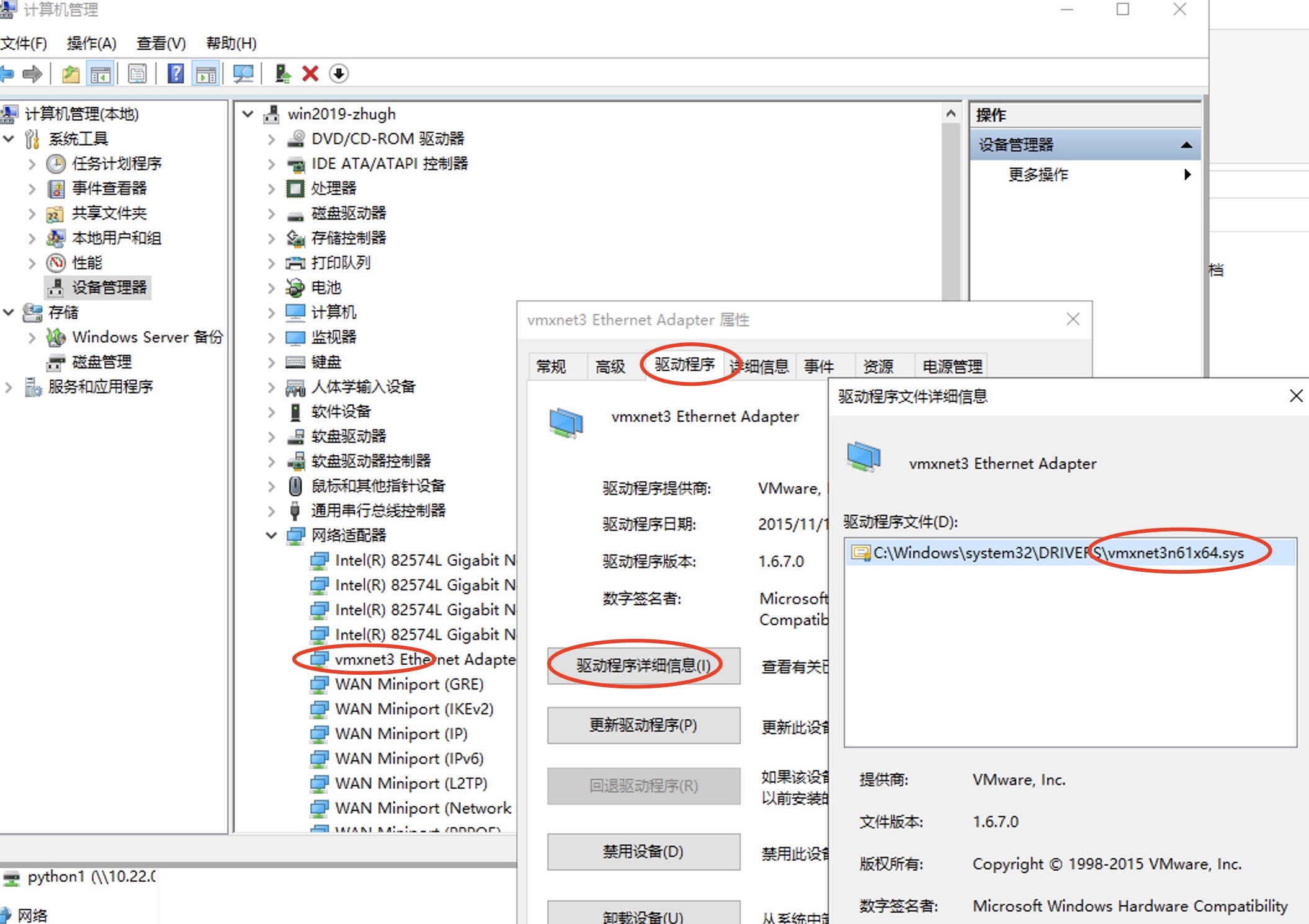The image size is (1309, 924).
Task: Select the vmxnet3 Ethernet Adapter device
Action: coord(426,659)
